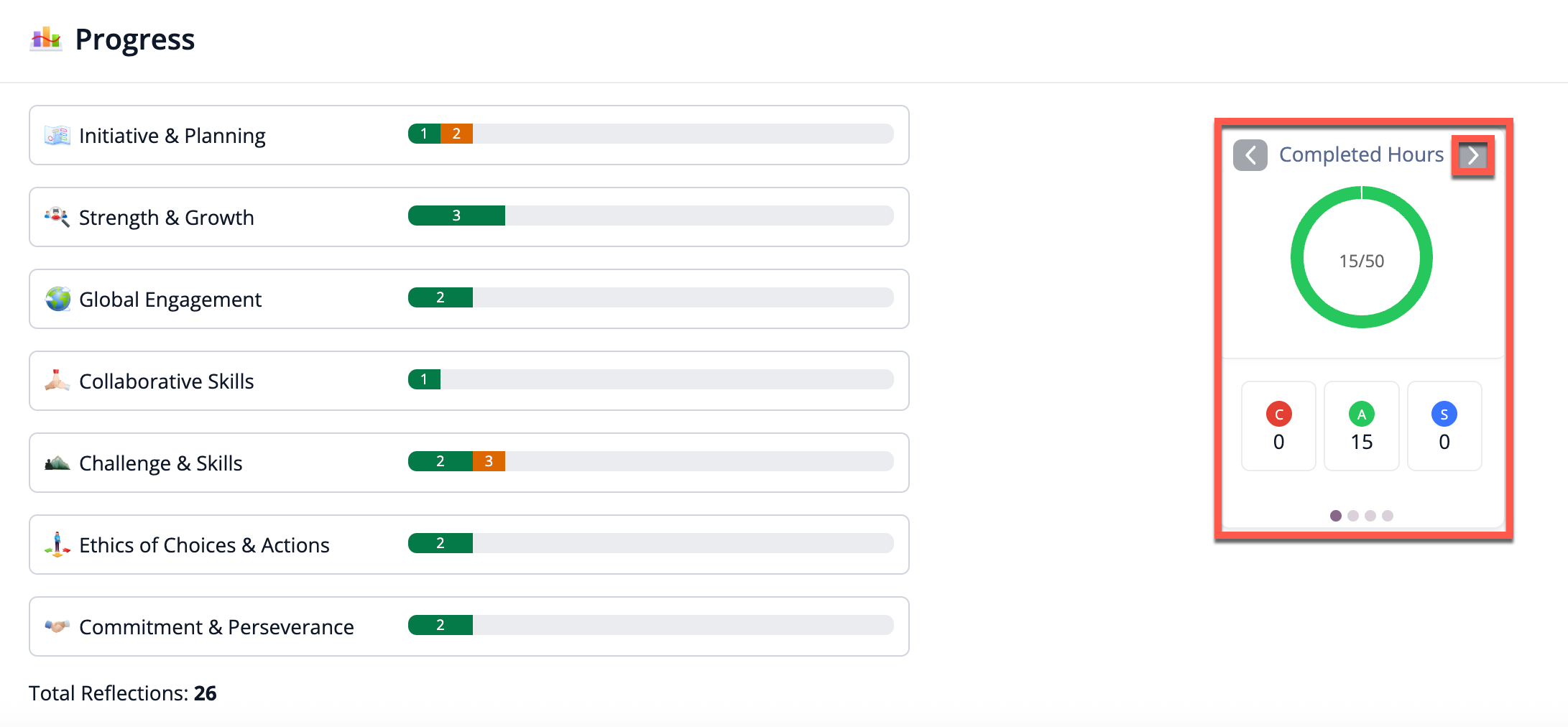Jump to the fourth carousel dot
The height and width of the screenshot is (727, 1568).
click(1388, 516)
